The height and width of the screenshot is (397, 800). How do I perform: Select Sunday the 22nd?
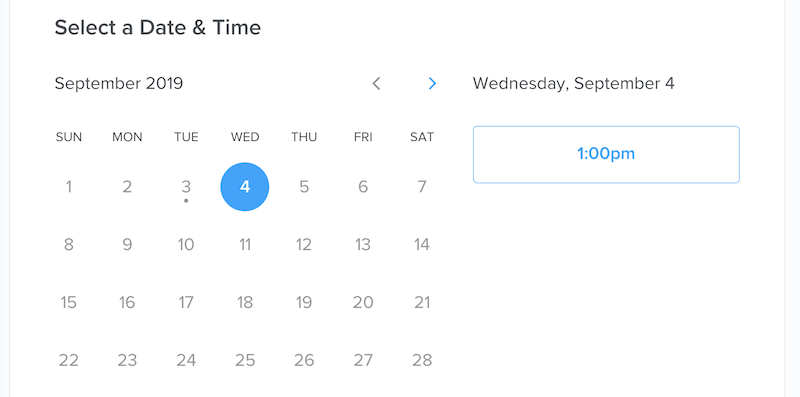point(68,360)
